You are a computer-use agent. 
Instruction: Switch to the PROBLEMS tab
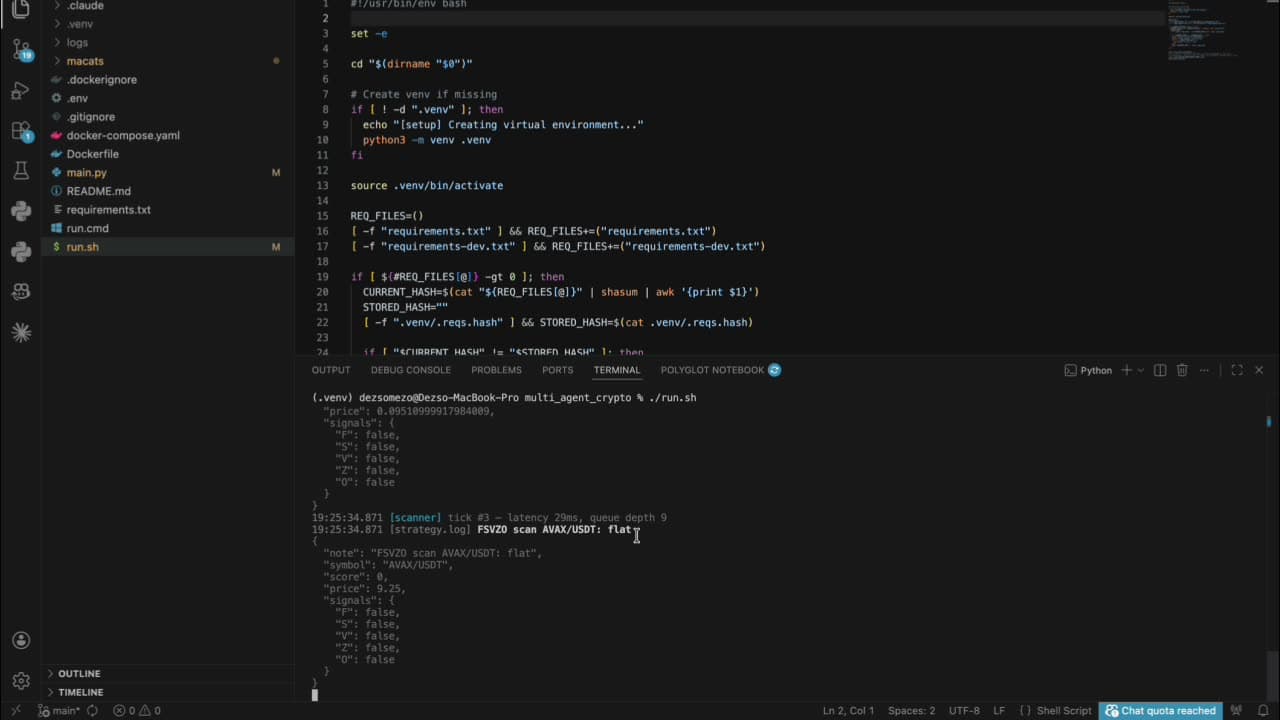click(x=496, y=370)
